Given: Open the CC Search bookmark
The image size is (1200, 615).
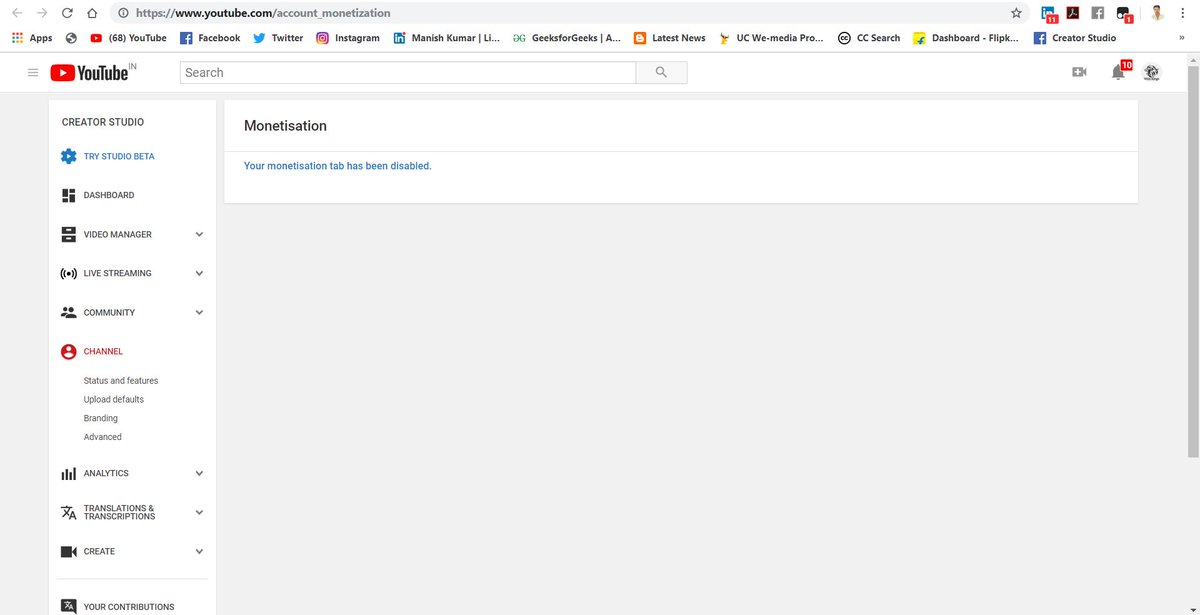Looking at the screenshot, I should 869,38.
